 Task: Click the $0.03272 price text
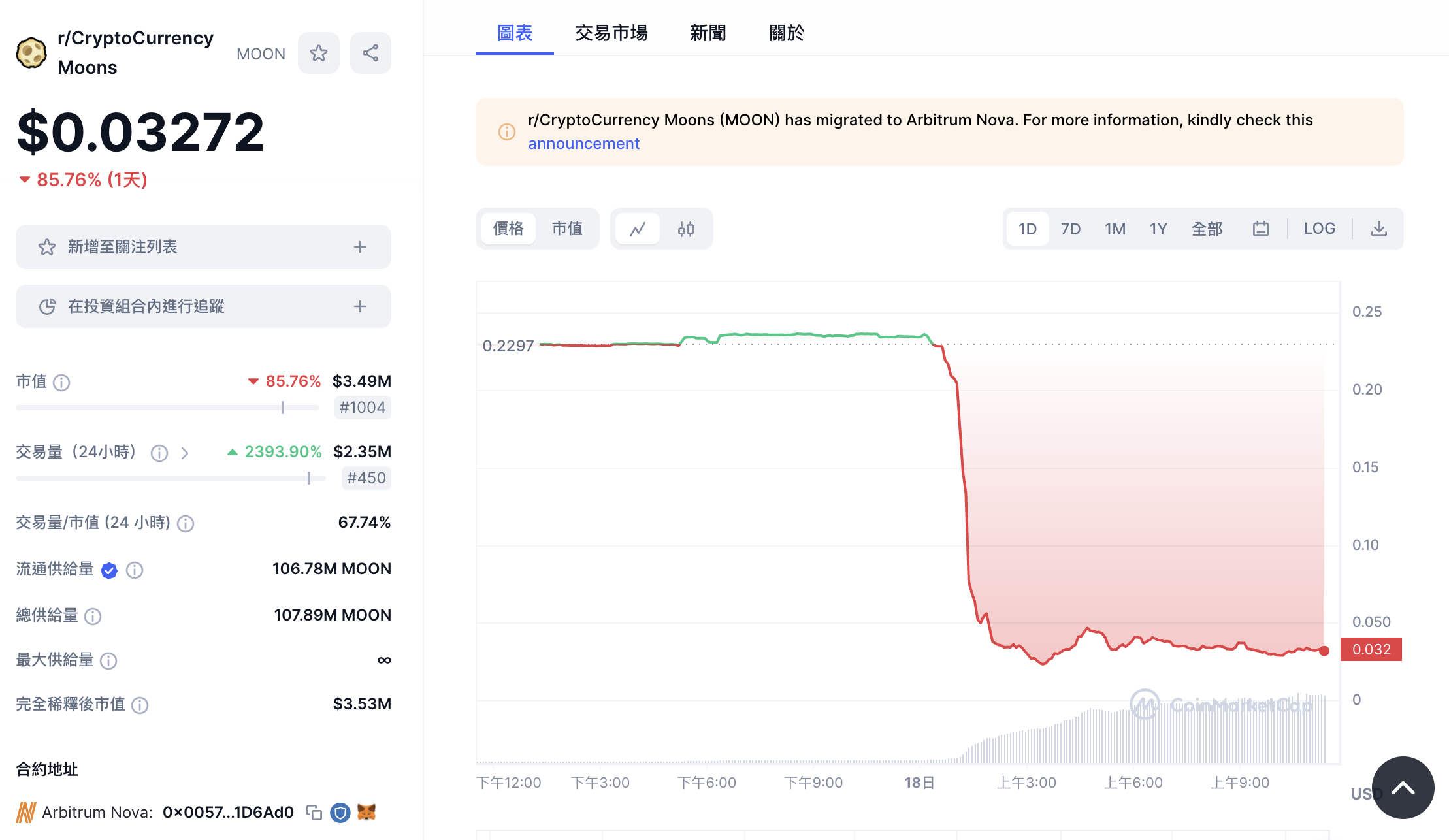140,132
